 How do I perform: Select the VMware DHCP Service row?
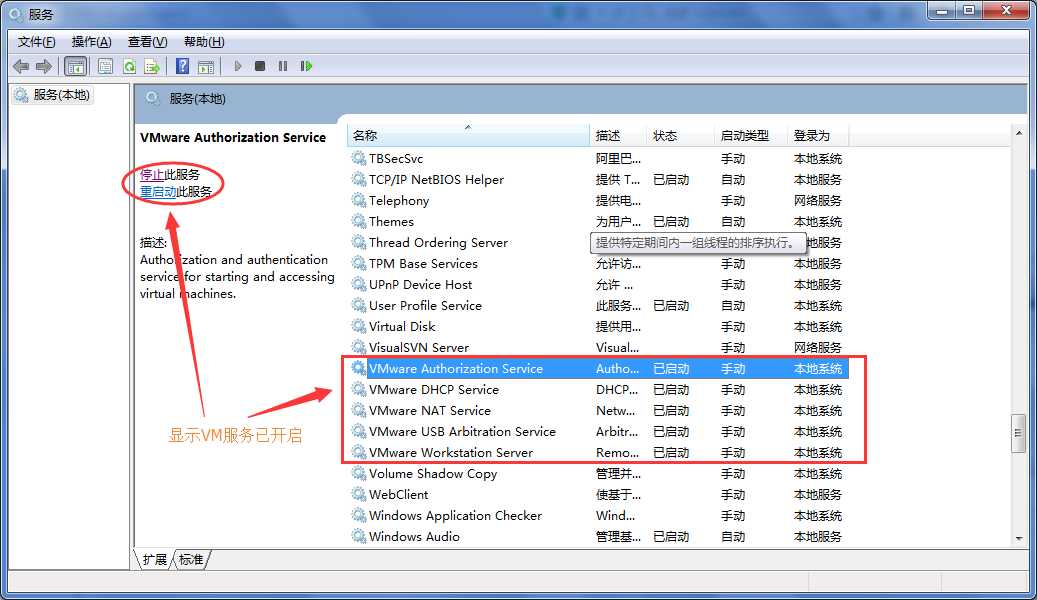[x=597, y=389]
